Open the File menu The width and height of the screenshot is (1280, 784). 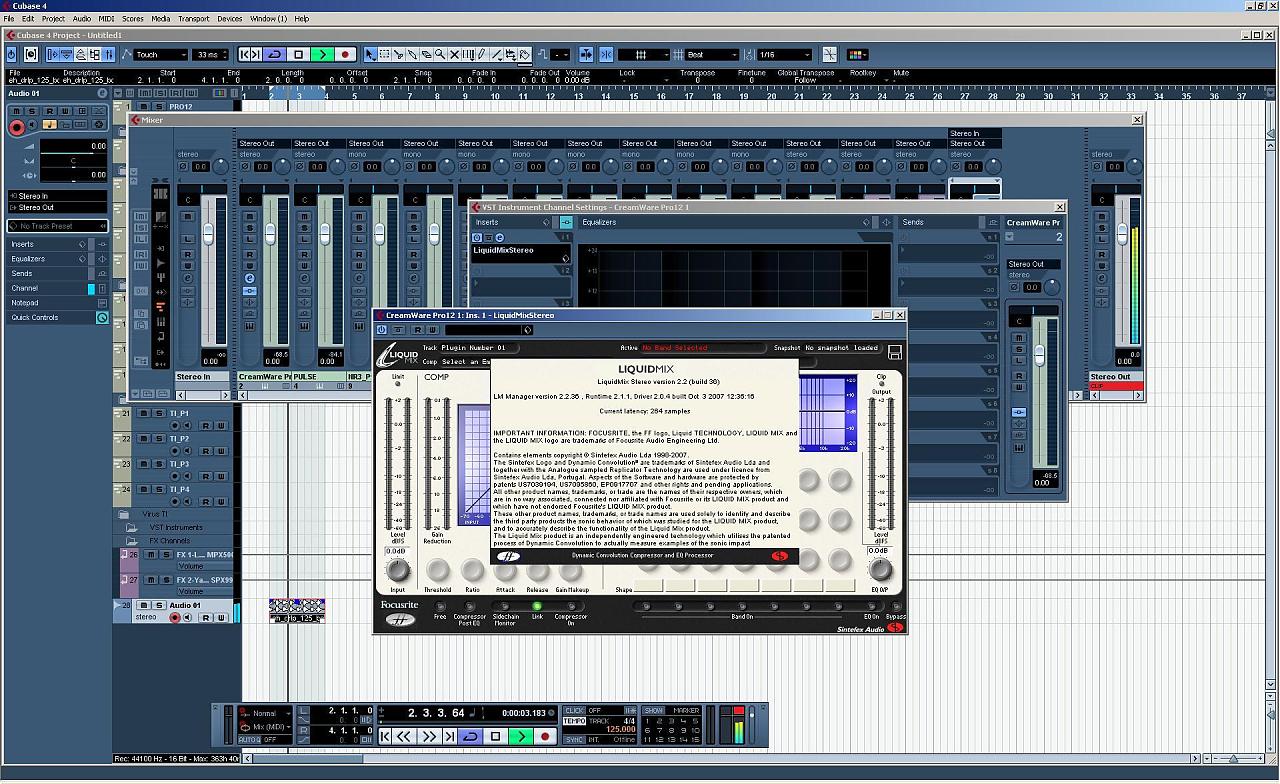click(9, 18)
